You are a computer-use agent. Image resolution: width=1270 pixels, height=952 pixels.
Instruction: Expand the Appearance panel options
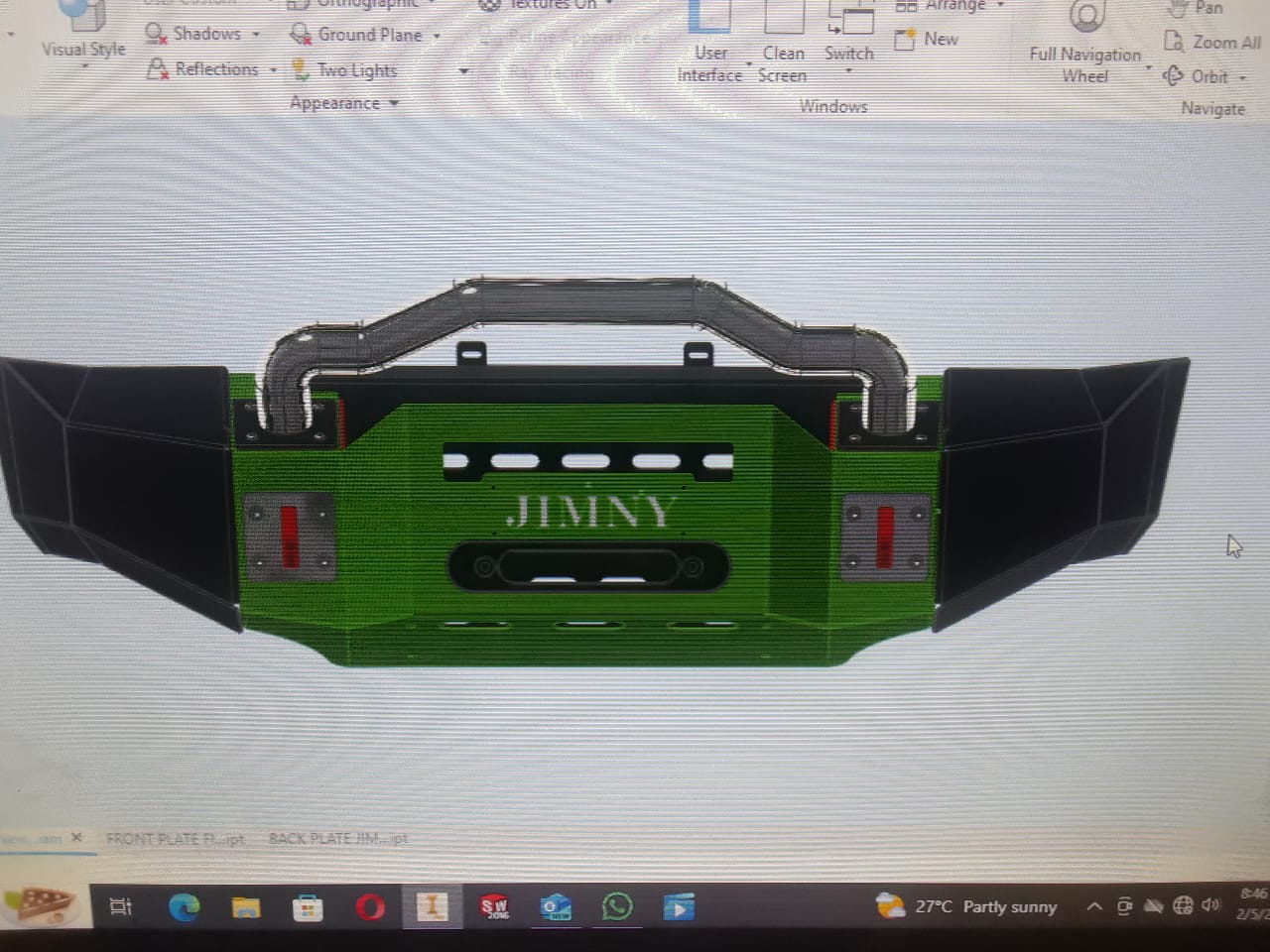343,103
